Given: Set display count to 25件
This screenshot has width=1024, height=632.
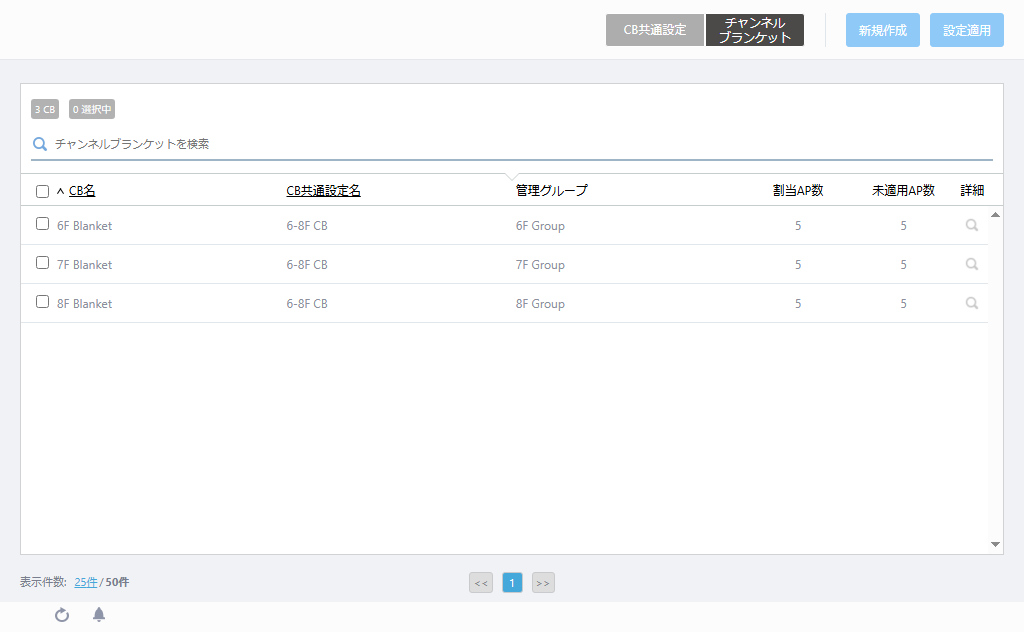Looking at the screenshot, I should (x=86, y=582).
